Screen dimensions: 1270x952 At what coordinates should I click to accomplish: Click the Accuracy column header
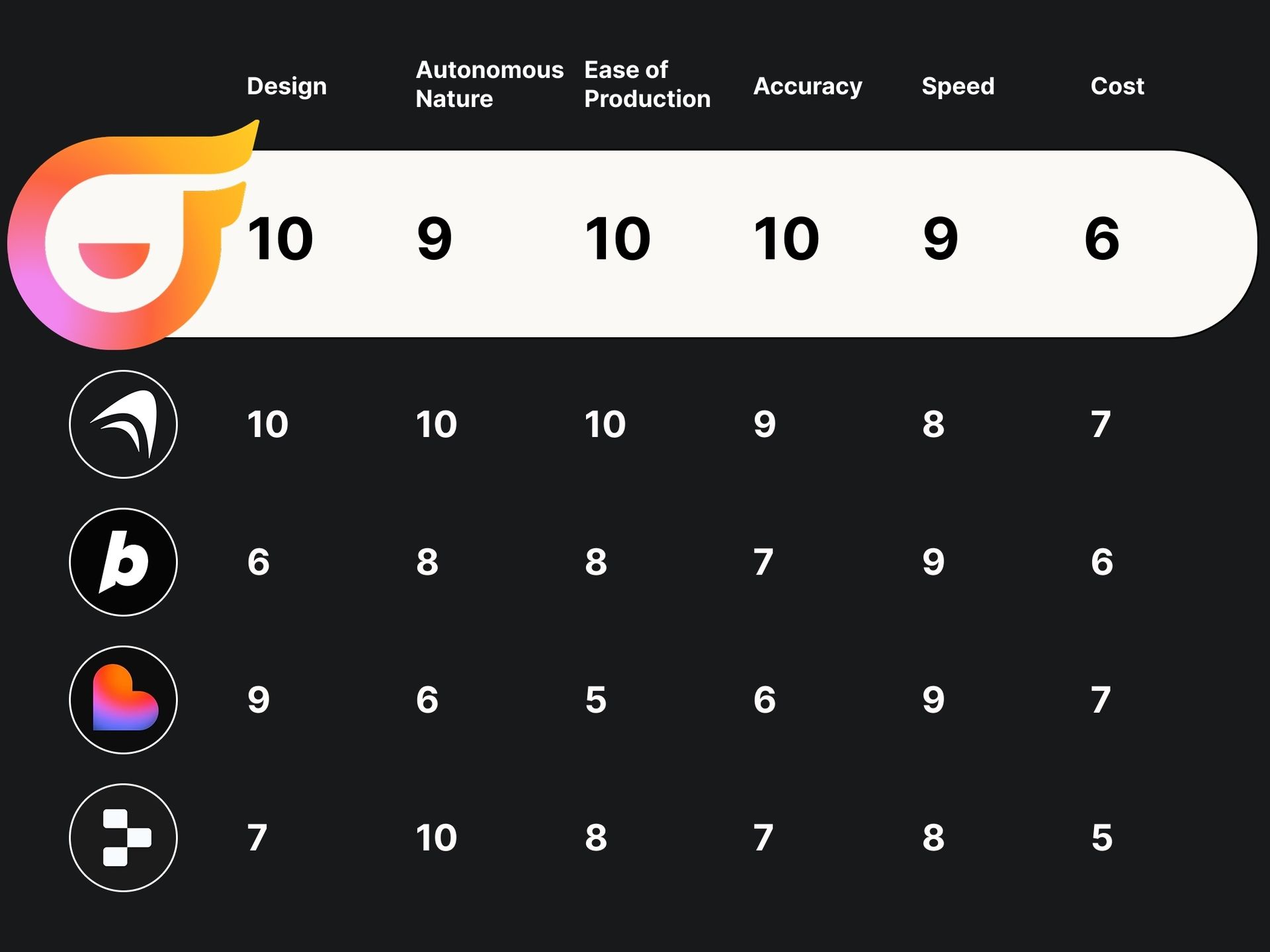[808, 87]
